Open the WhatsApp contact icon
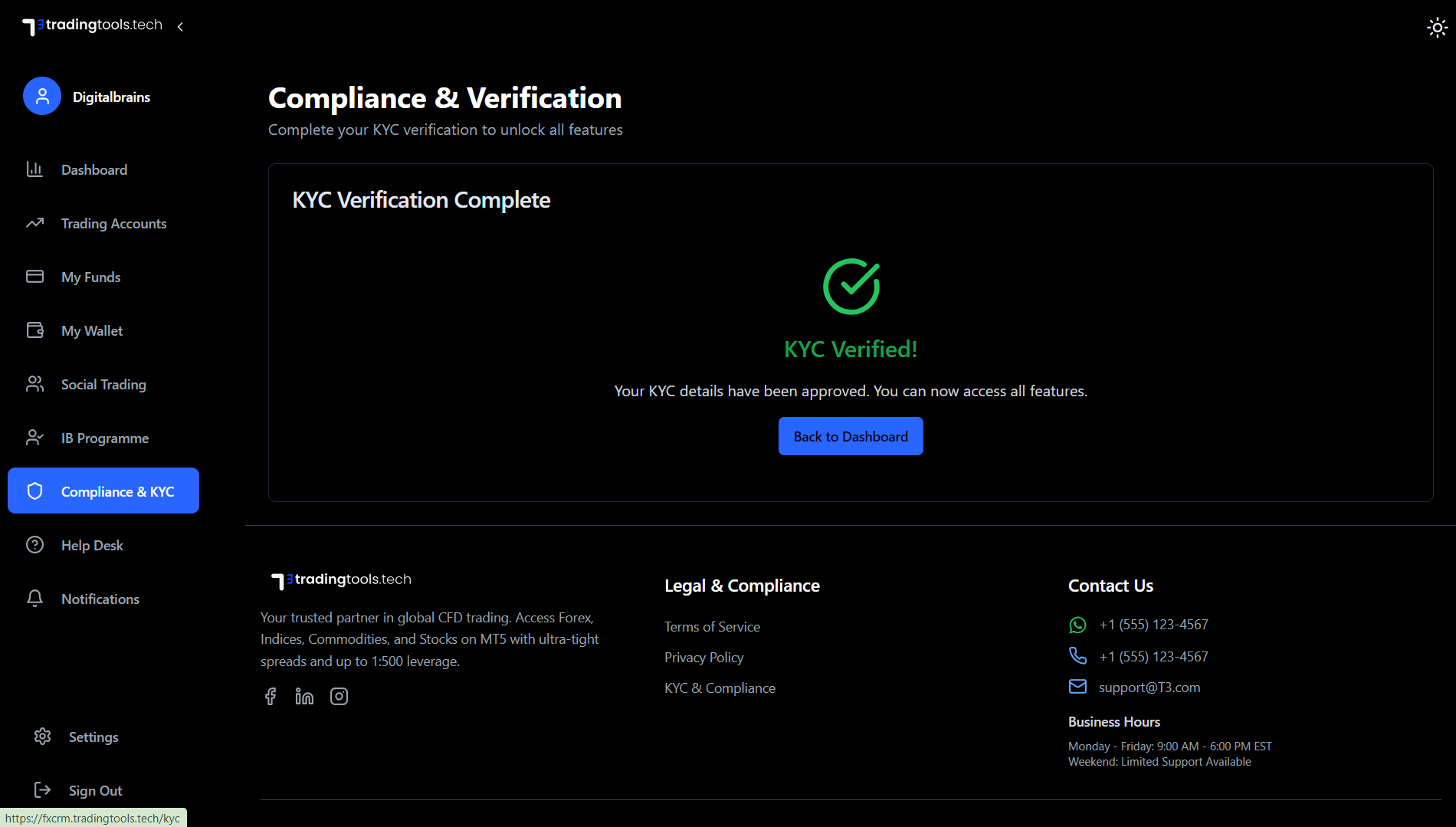The width and height of the screenshot is (1456, 827). (x=1078, y=625)
